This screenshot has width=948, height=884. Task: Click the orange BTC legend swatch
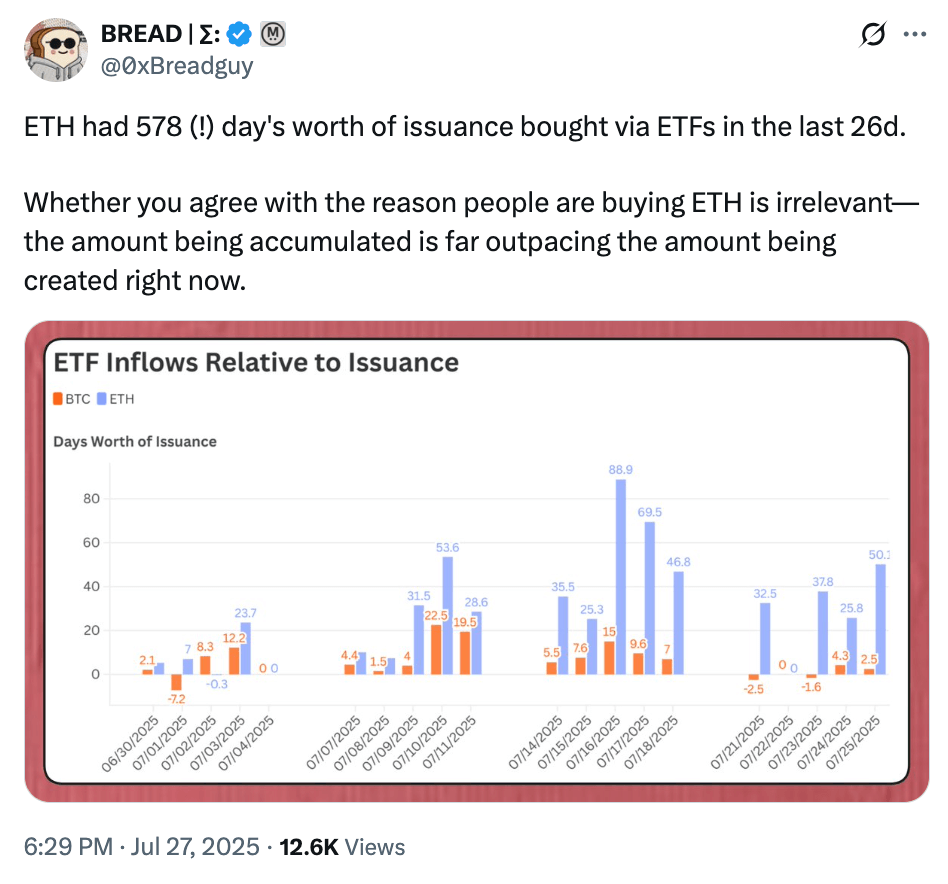(x=58, y=399)
